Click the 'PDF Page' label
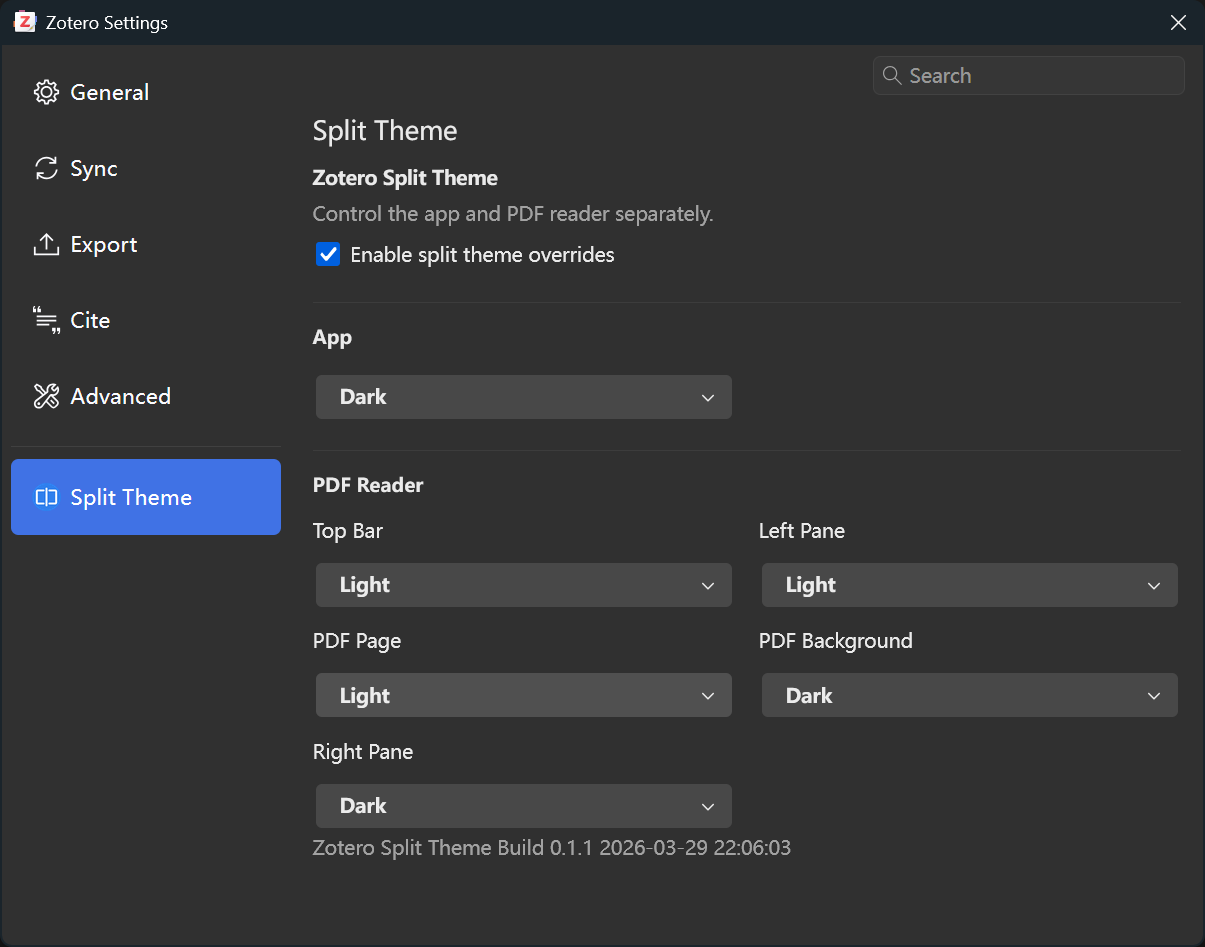1205x947 pixels. point(357,641)
